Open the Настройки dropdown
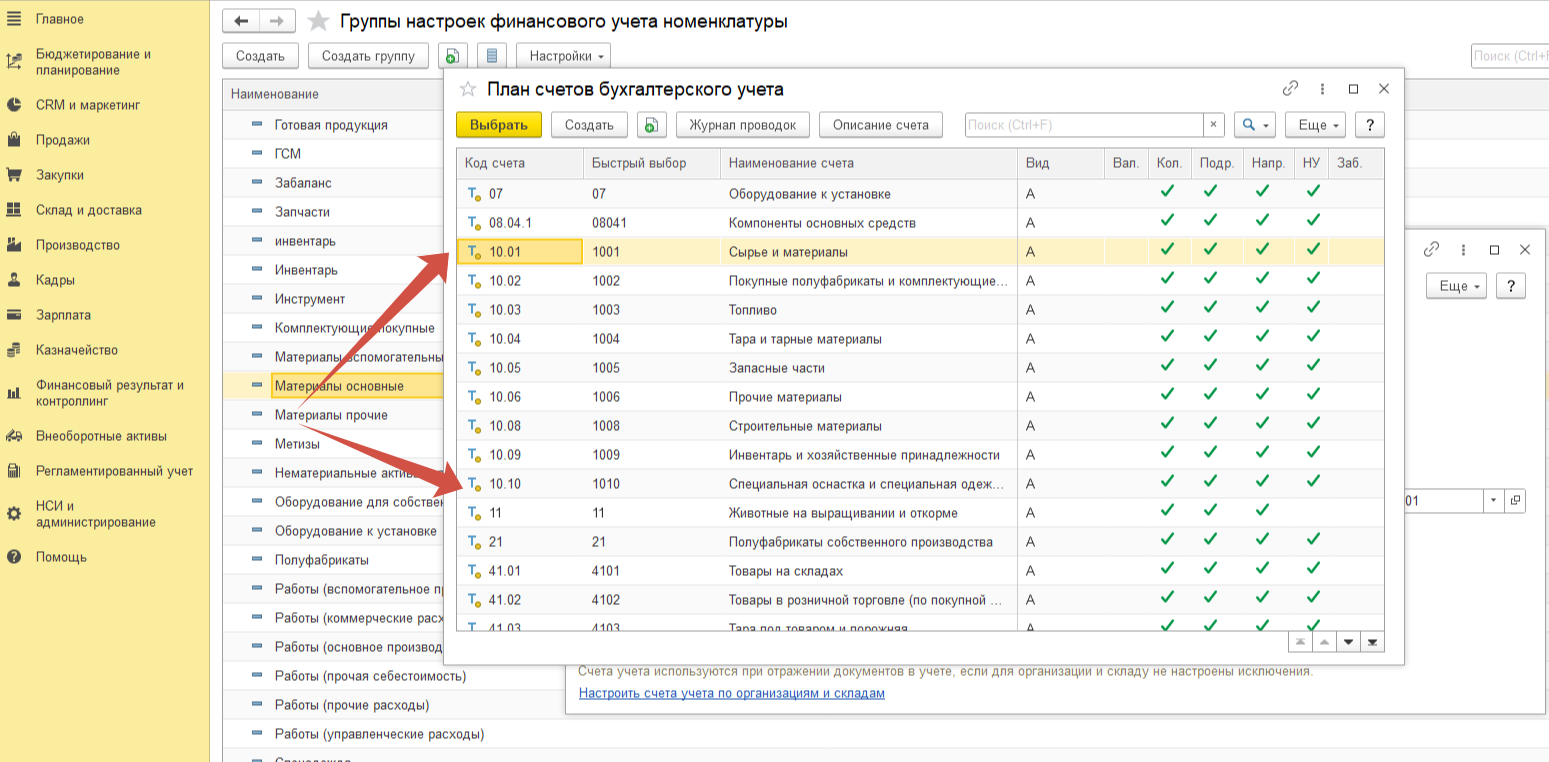 pos(563,56)
